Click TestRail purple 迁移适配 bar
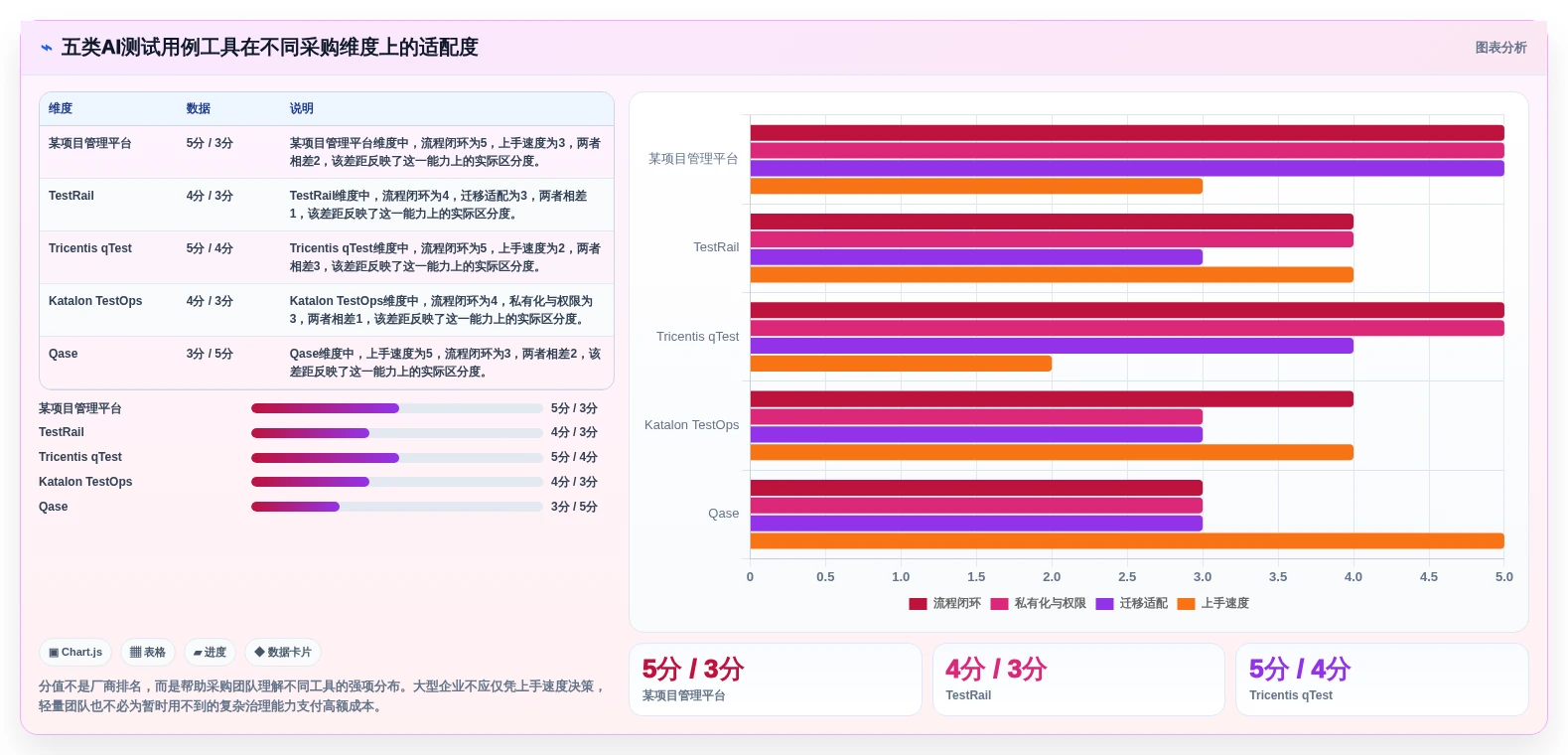The width and height of the screenshot is (1568, 755). pyautogui.click(x=976, y=257)
